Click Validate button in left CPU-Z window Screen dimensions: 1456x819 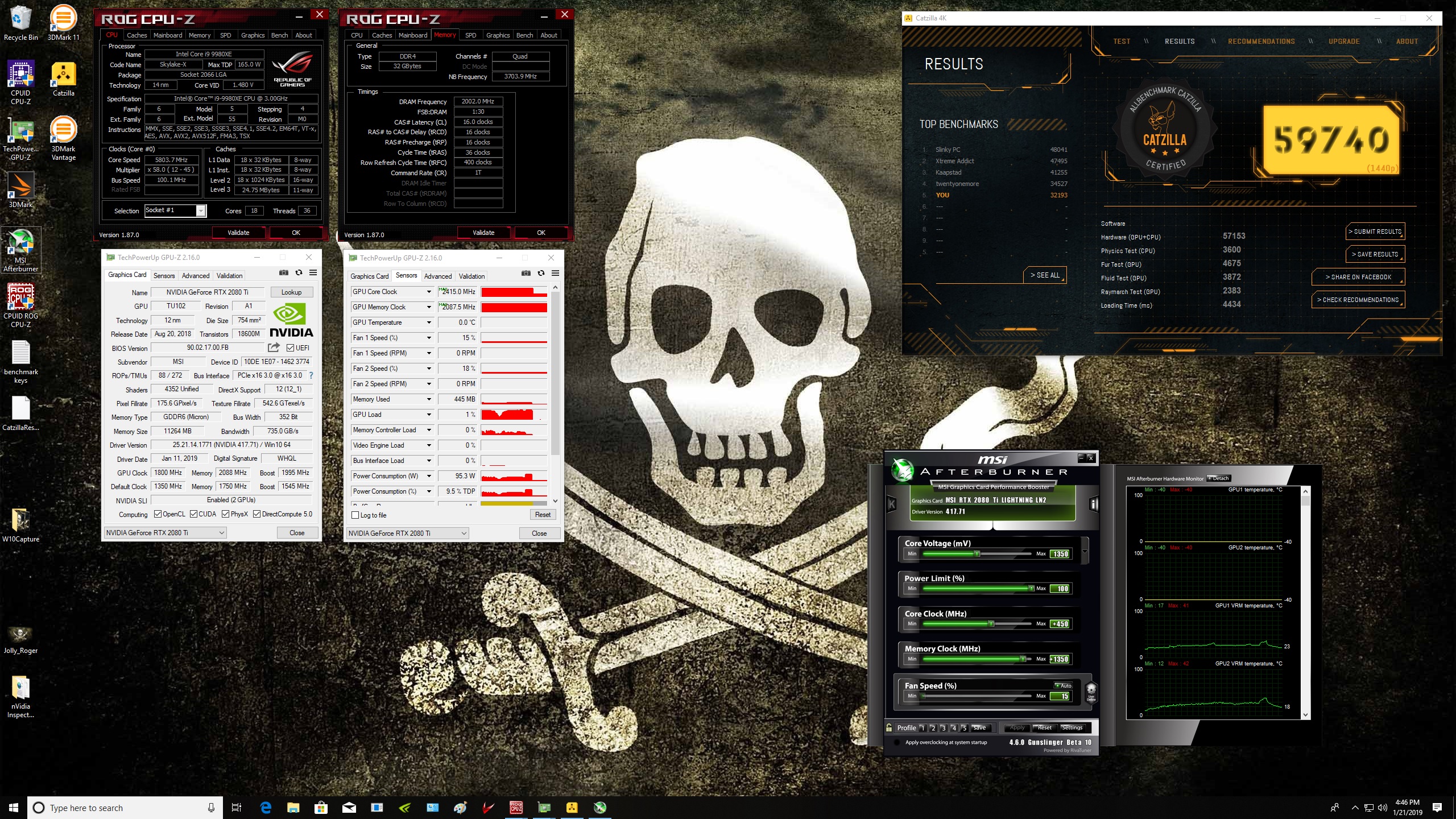(238, 233)
